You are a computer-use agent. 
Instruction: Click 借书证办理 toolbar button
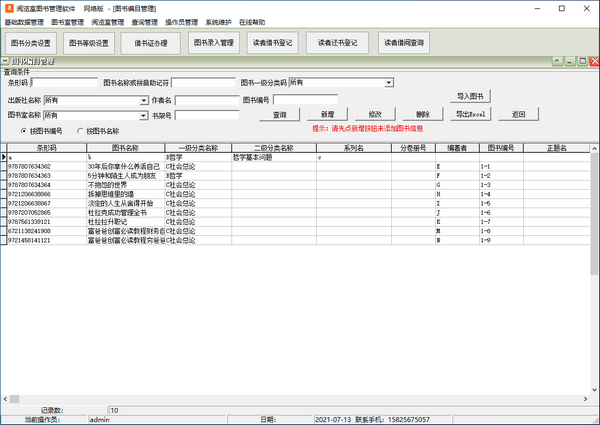pos(150,44)
